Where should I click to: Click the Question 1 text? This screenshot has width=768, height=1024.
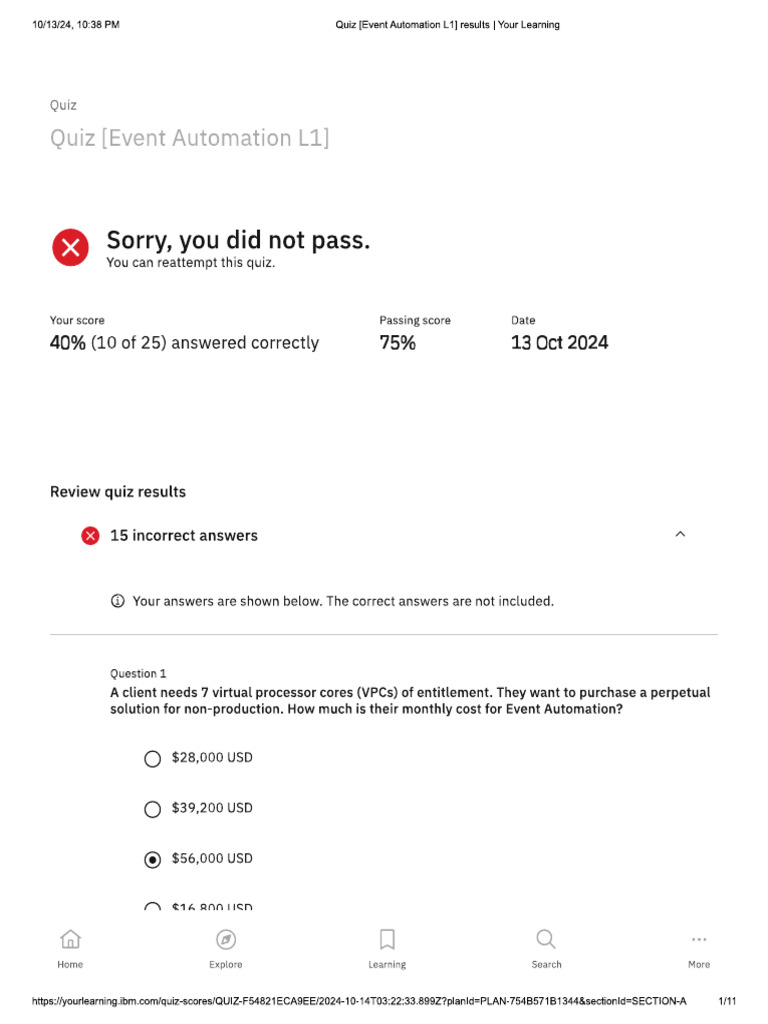138,673
